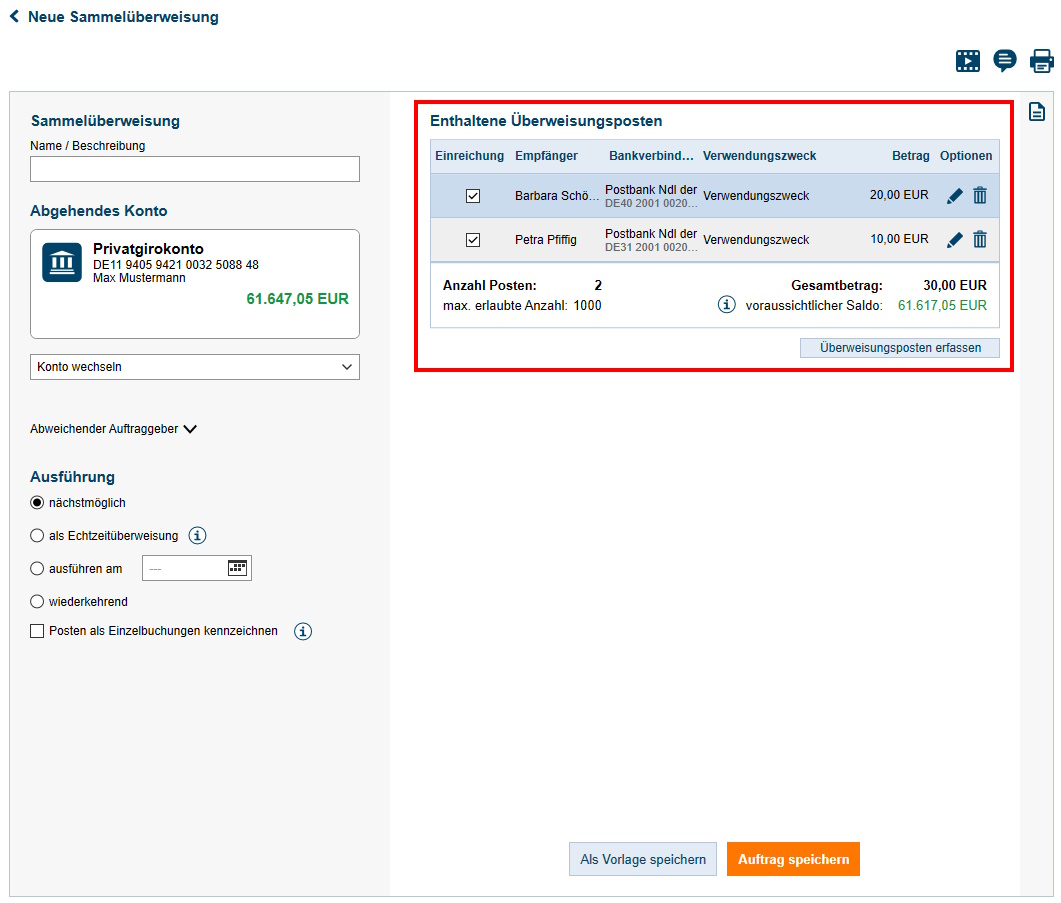Click the printer icon
Viewport: 1061px width, 903px height.
coord(1041,61)
